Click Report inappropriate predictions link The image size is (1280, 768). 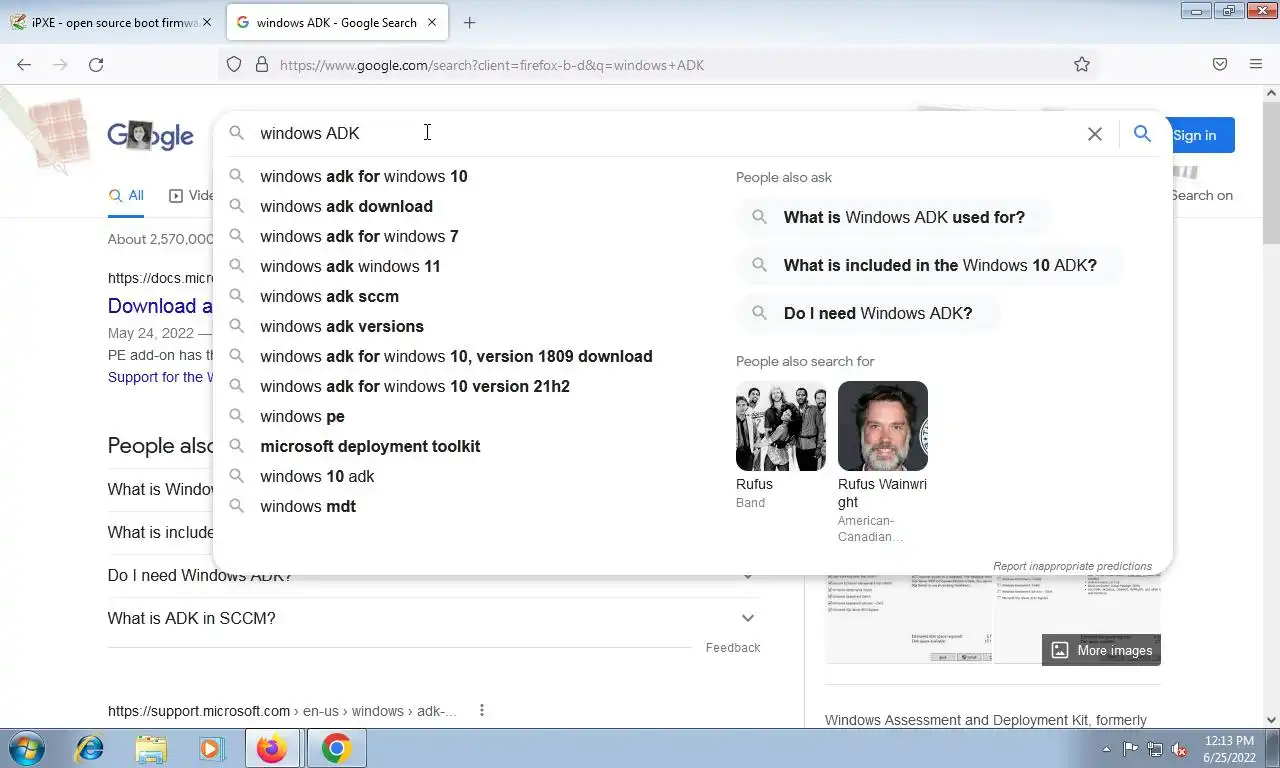click(x=1072, y=566)
